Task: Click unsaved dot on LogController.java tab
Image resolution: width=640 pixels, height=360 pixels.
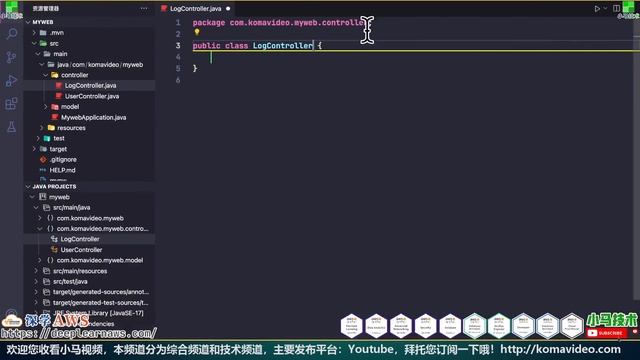Action: pyautogui.click(x=228, y=8)
